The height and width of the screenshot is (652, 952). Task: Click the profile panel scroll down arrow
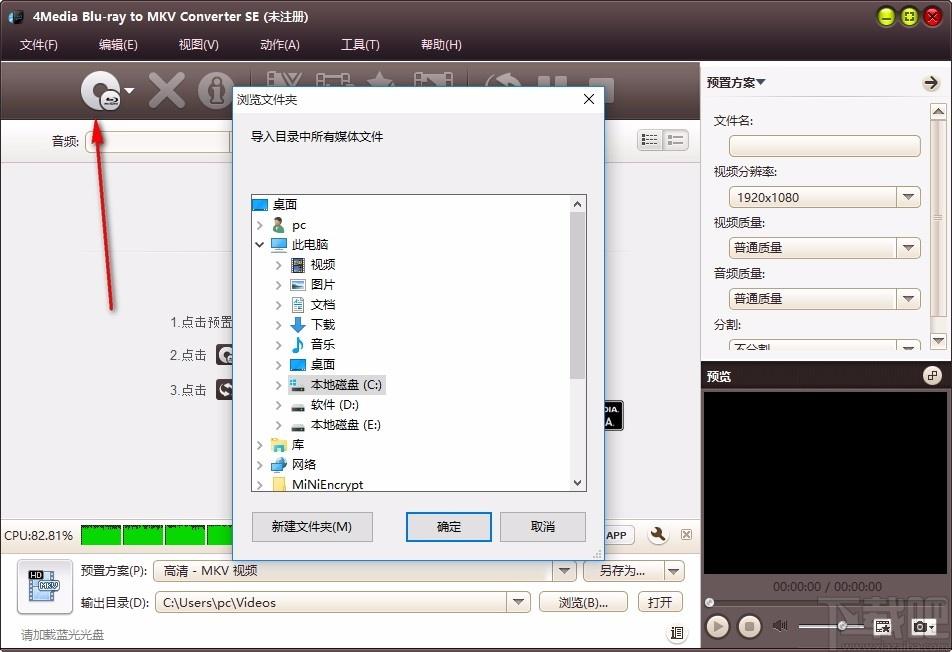938,341
